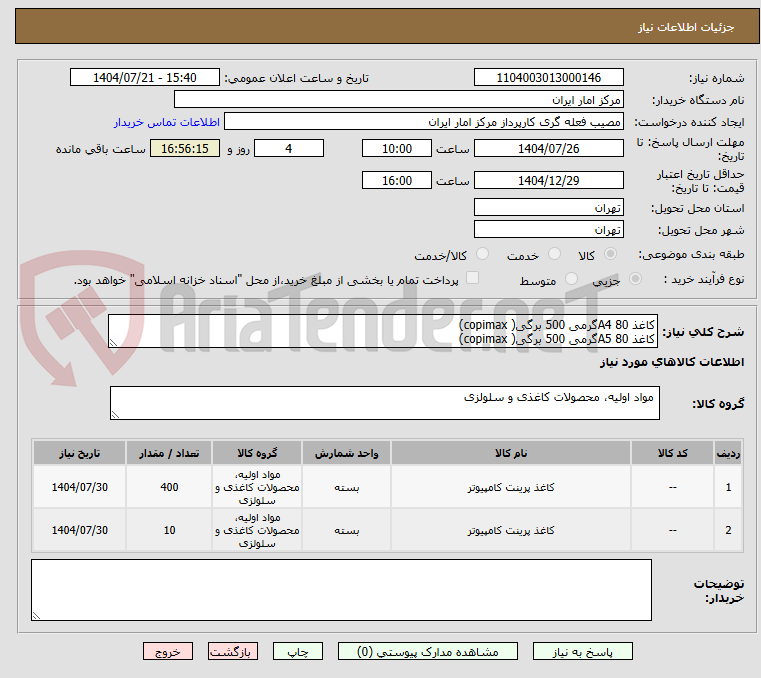The height and width of the screenshot is (678, 761).
Task: Click the پاسخ به نیاز button
Action: (582, 651)
